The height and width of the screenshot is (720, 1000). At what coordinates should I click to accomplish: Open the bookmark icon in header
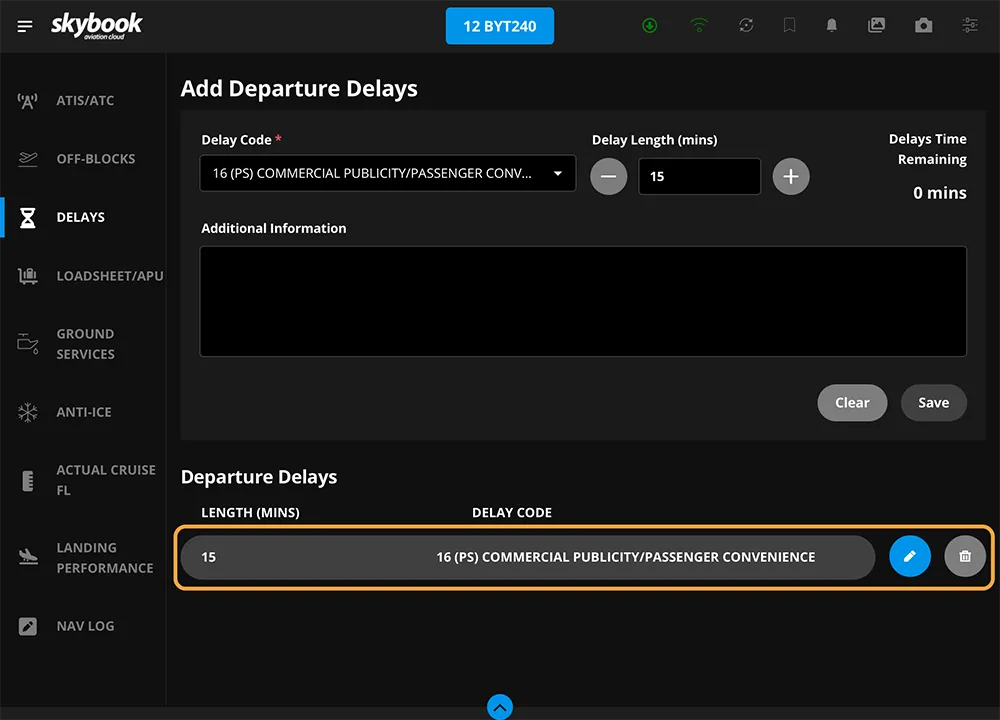(x=789, y=26)
